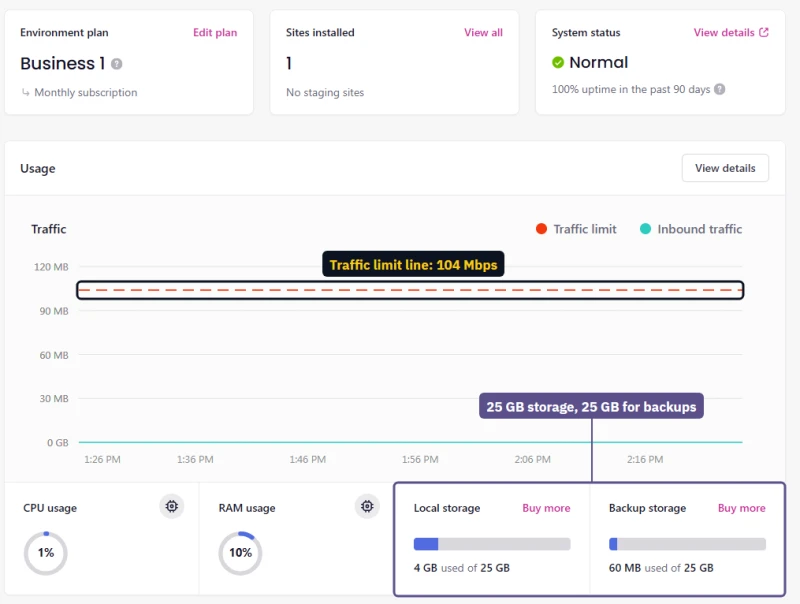Click the sites installed count '1'
The image size is (800, 604).
point(289,63)
